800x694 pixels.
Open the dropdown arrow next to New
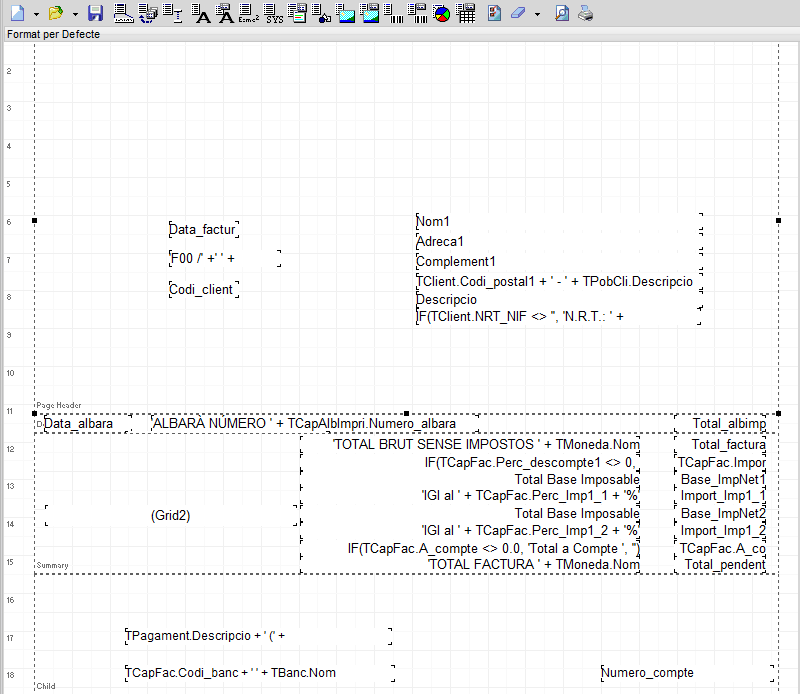[36, 14]
